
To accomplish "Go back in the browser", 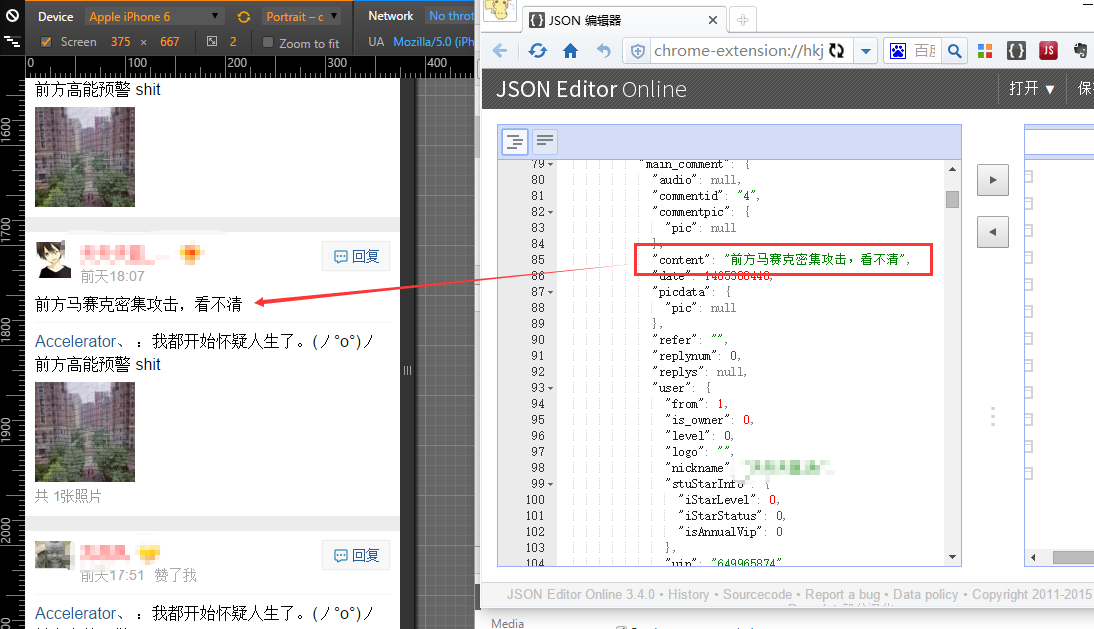I will point(500,51).
